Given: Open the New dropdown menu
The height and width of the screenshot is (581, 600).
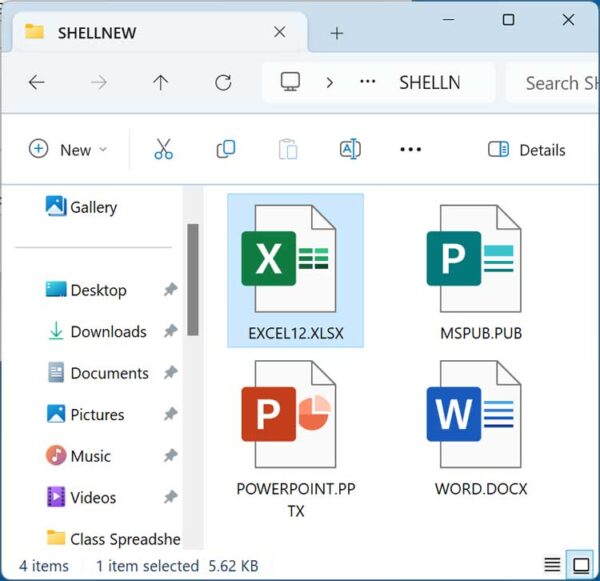Looking at the screenshot, I should pos(68,150).
